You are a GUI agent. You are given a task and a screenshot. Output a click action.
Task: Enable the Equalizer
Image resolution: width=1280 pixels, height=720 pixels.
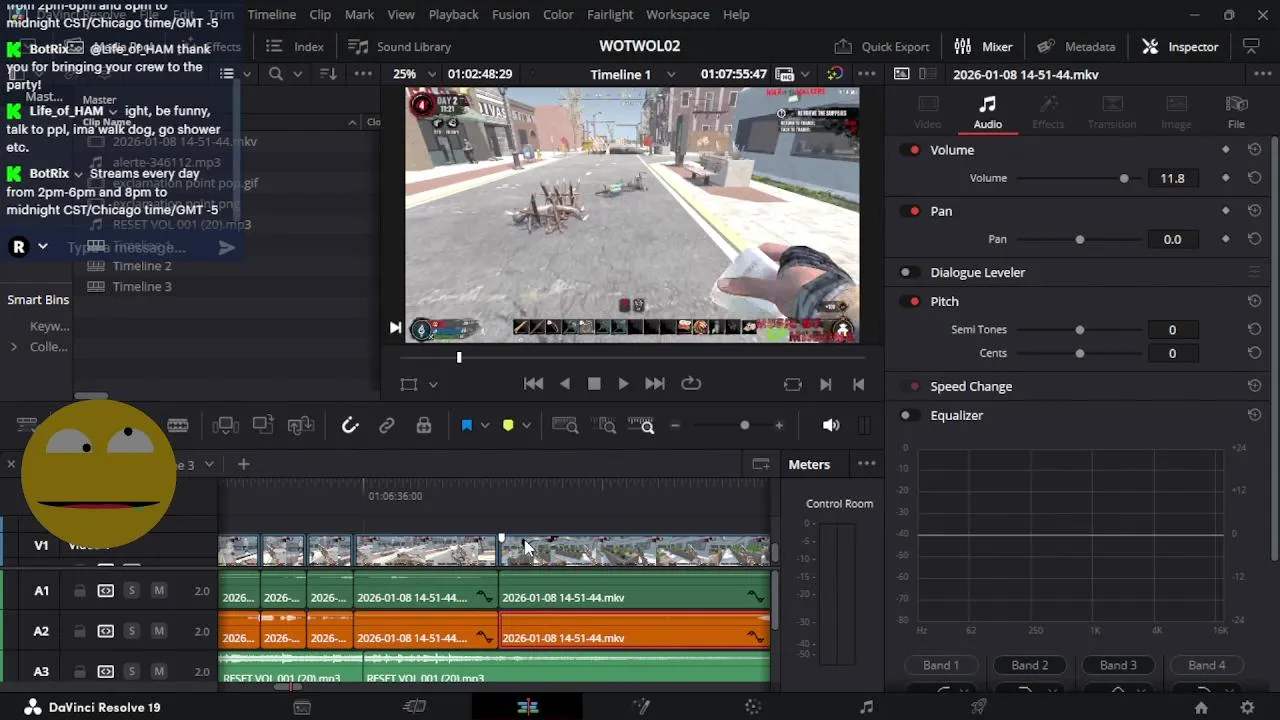click(x=910, y=415)
